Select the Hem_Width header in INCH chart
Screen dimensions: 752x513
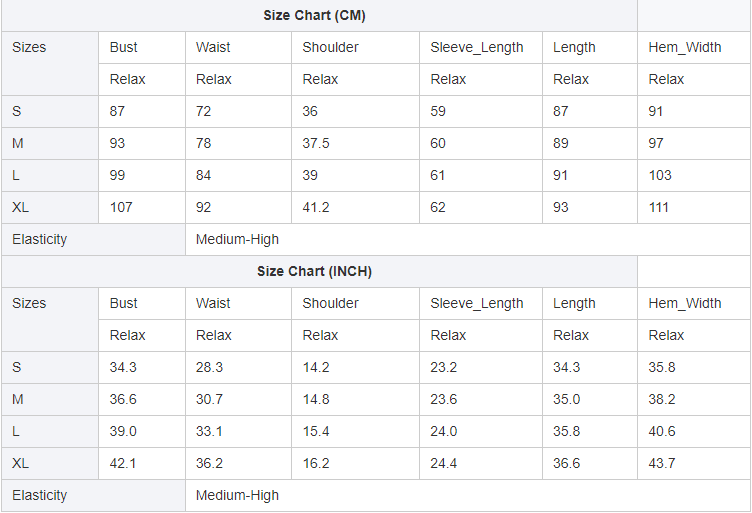pos(684,303)
